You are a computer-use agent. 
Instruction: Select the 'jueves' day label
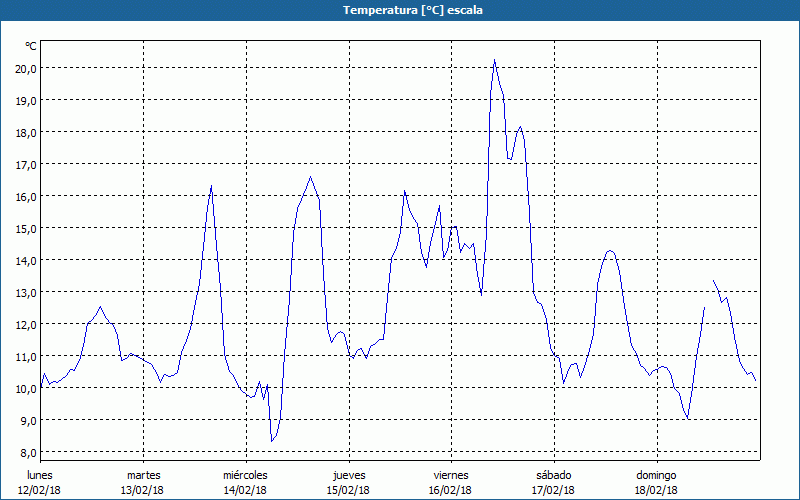point(348,474)
